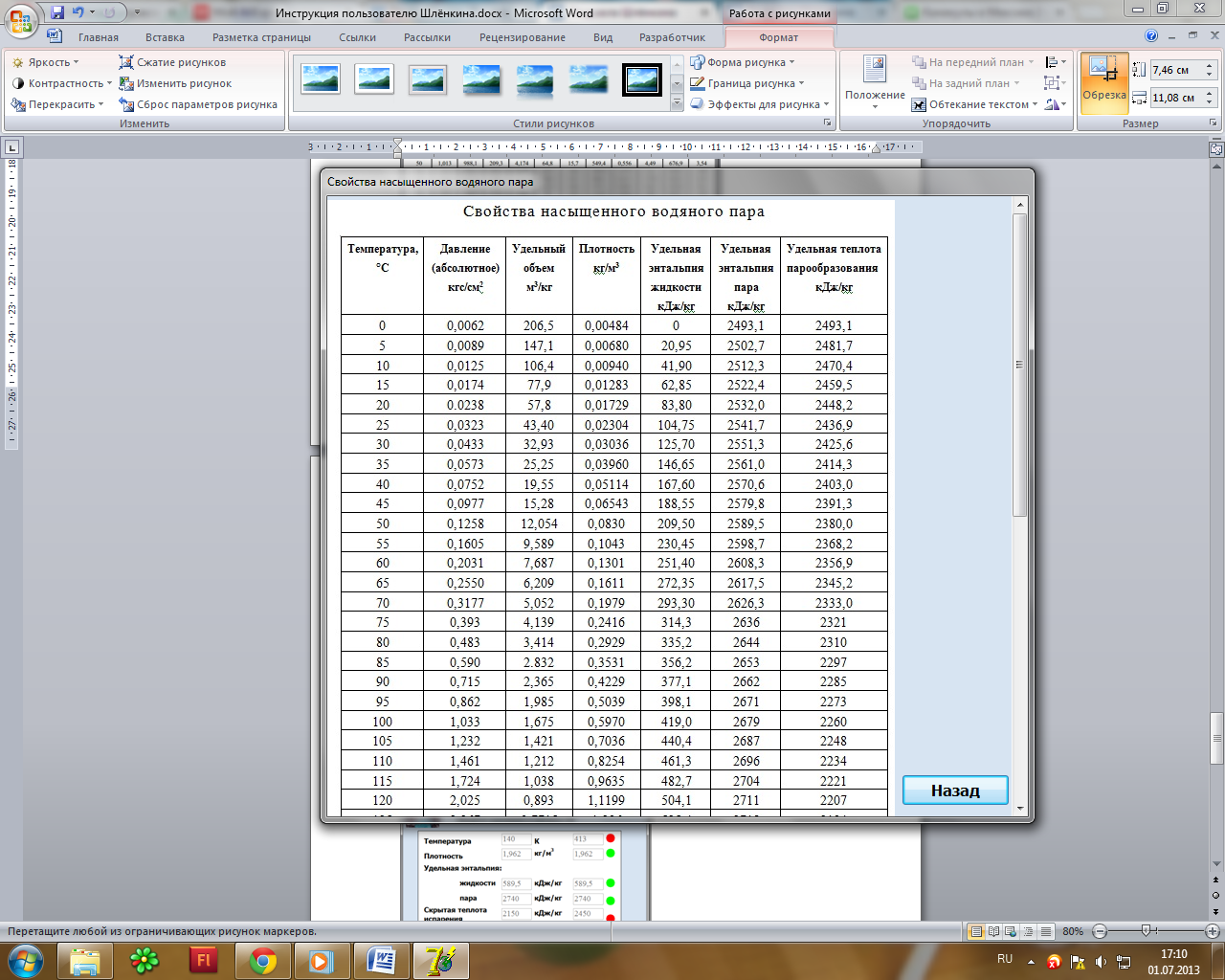1225x980 pixels.
Task: Open the Размер group dialog launcher
Action: point(1213,123)
